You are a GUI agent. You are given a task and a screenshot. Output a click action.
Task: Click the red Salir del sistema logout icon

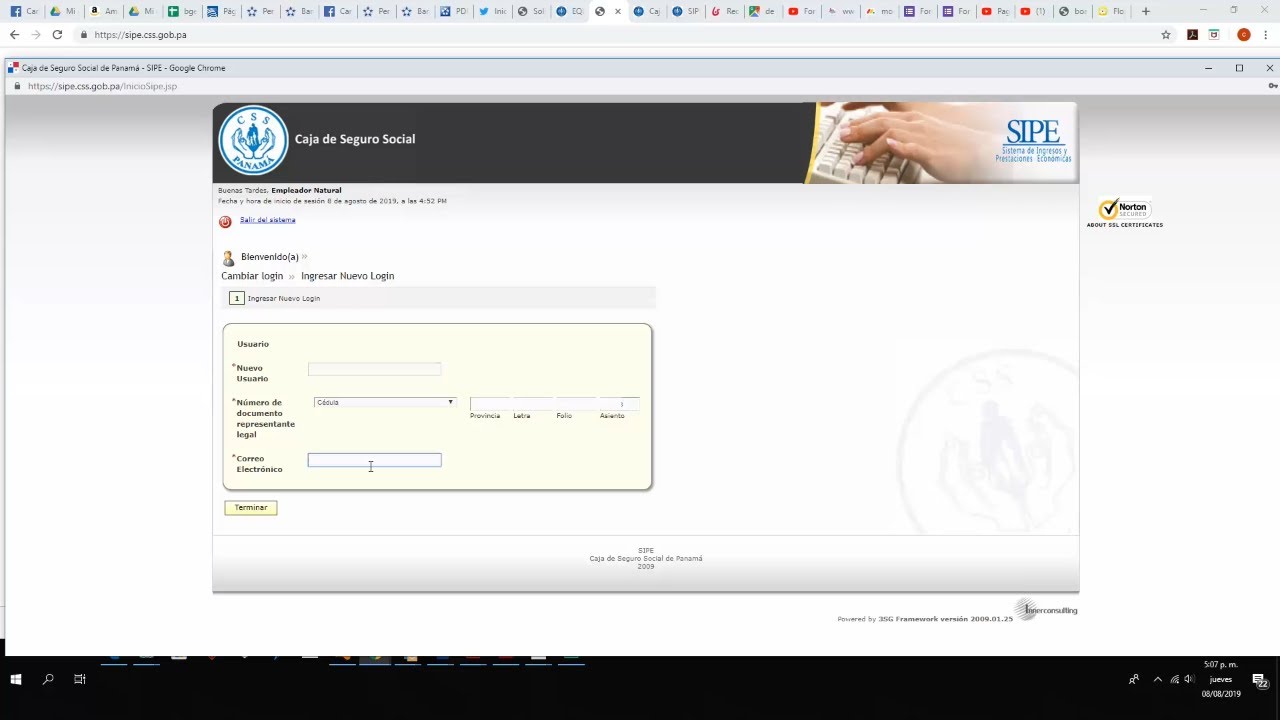225,222
